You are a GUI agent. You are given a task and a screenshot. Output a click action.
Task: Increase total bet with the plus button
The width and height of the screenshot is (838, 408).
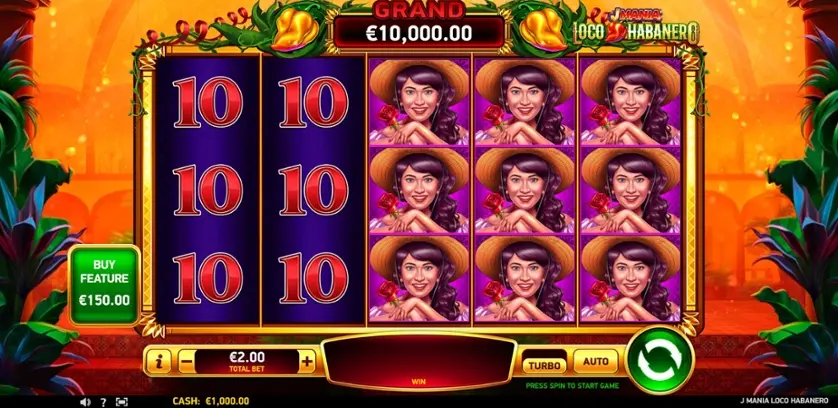[307, 362]
